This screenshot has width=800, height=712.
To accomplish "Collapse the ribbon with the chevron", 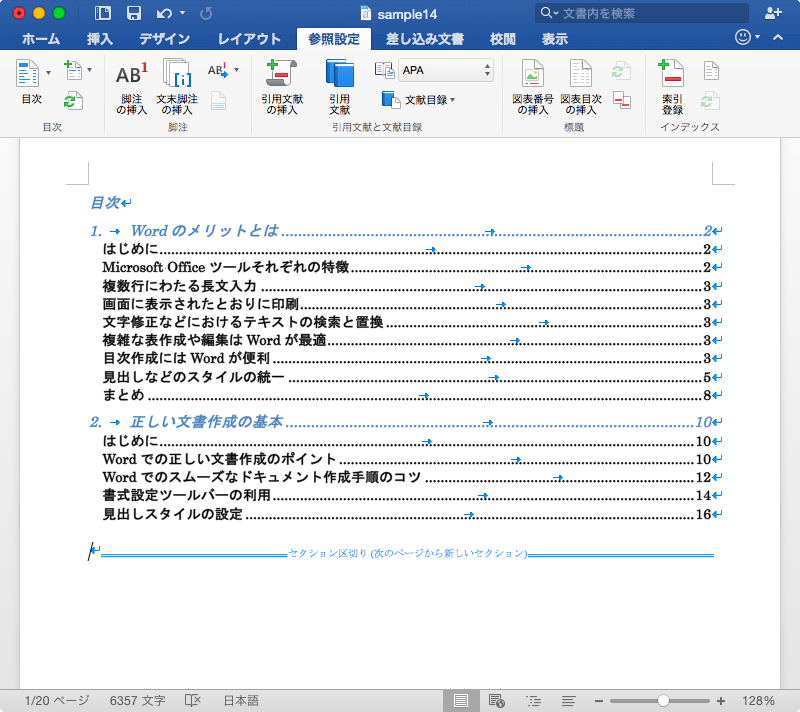I will [778, 37].
